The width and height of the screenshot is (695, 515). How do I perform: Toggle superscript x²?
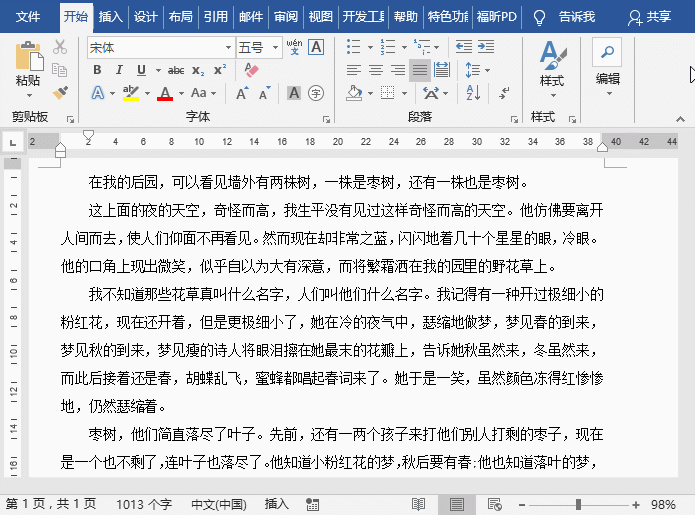coord(220,70)
